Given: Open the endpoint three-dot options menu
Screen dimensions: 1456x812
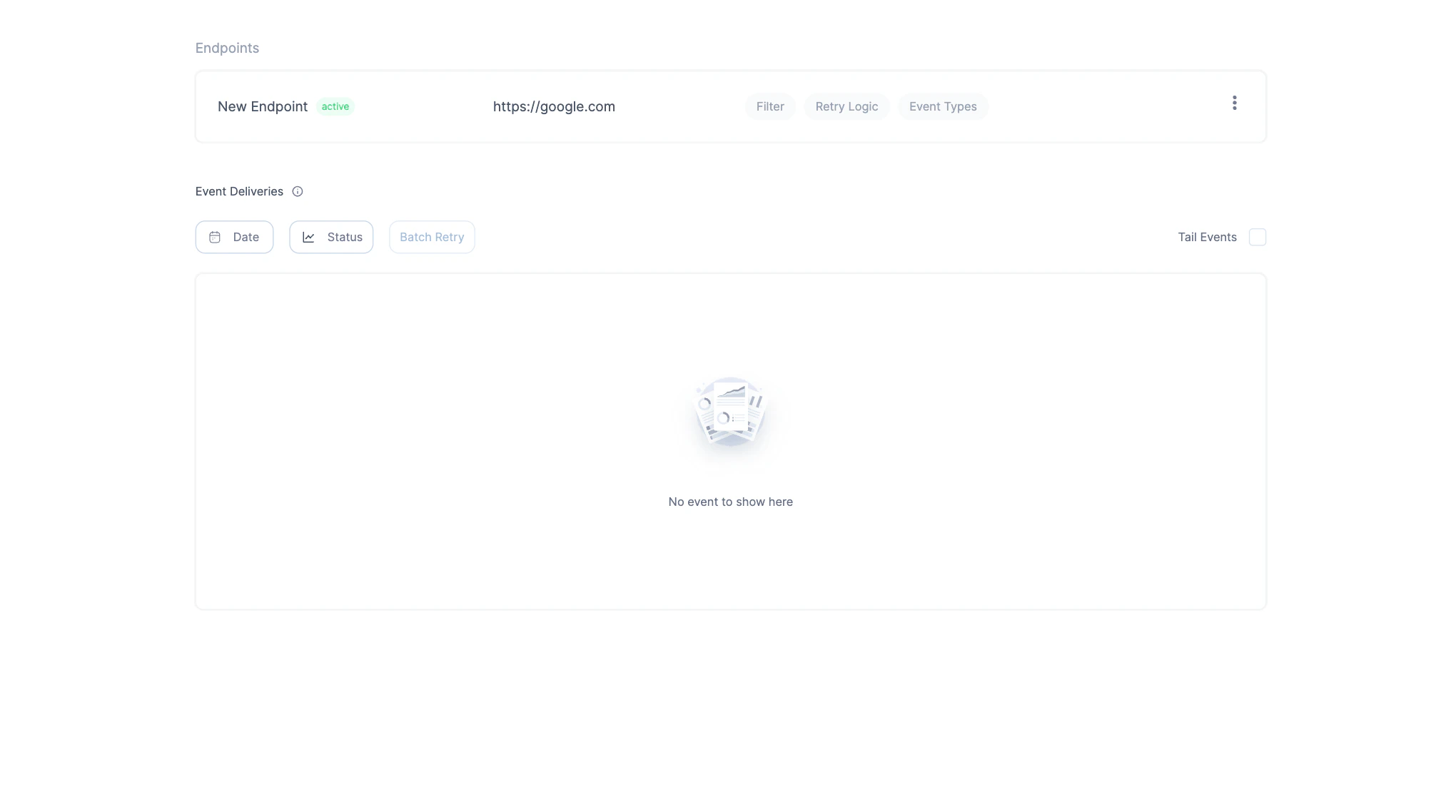Looking at the screenshot, I should (x=1234, y=103).
